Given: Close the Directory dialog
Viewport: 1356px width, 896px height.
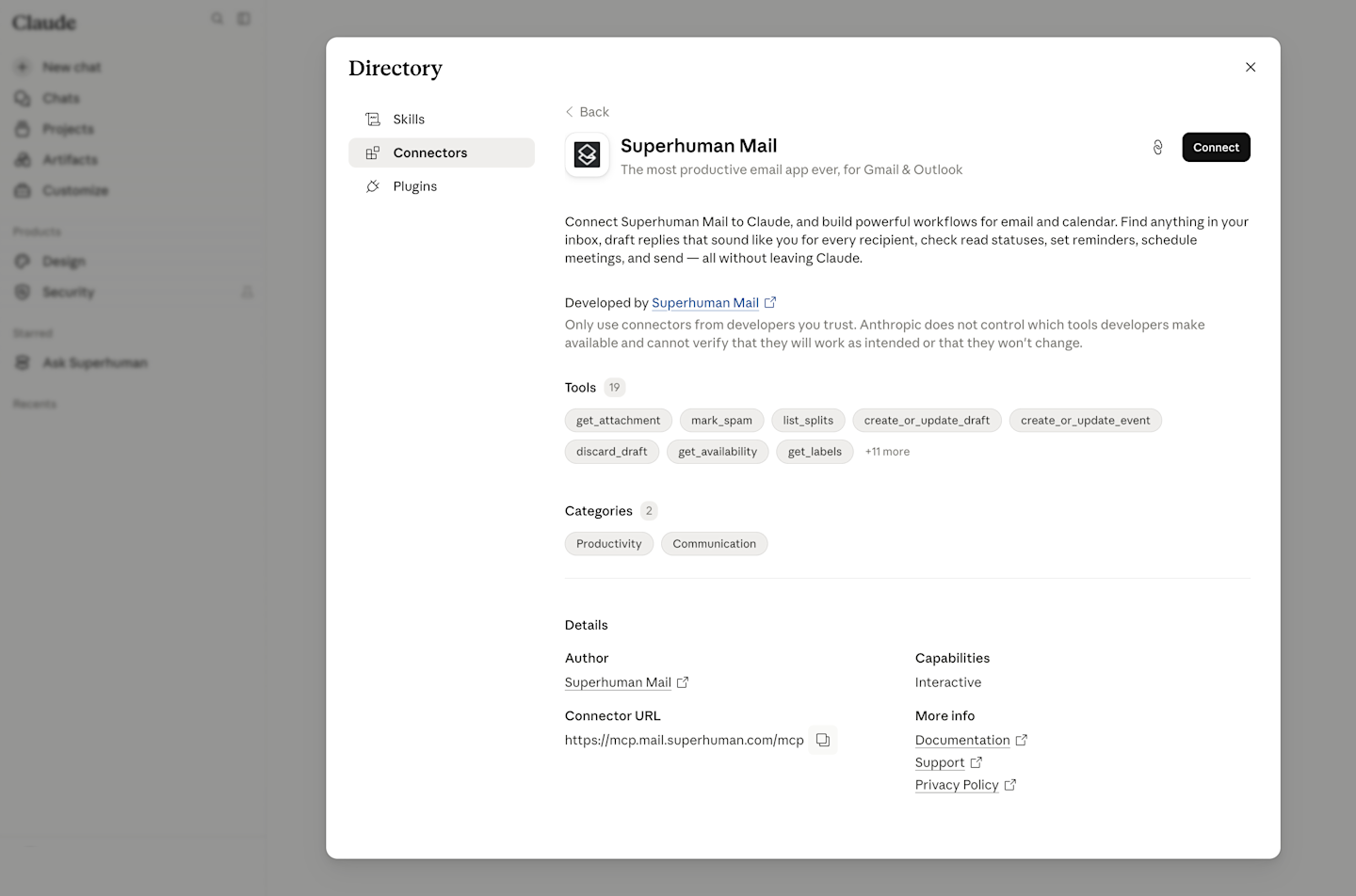Looking at the screenshot, I should tap(1251, 67).
